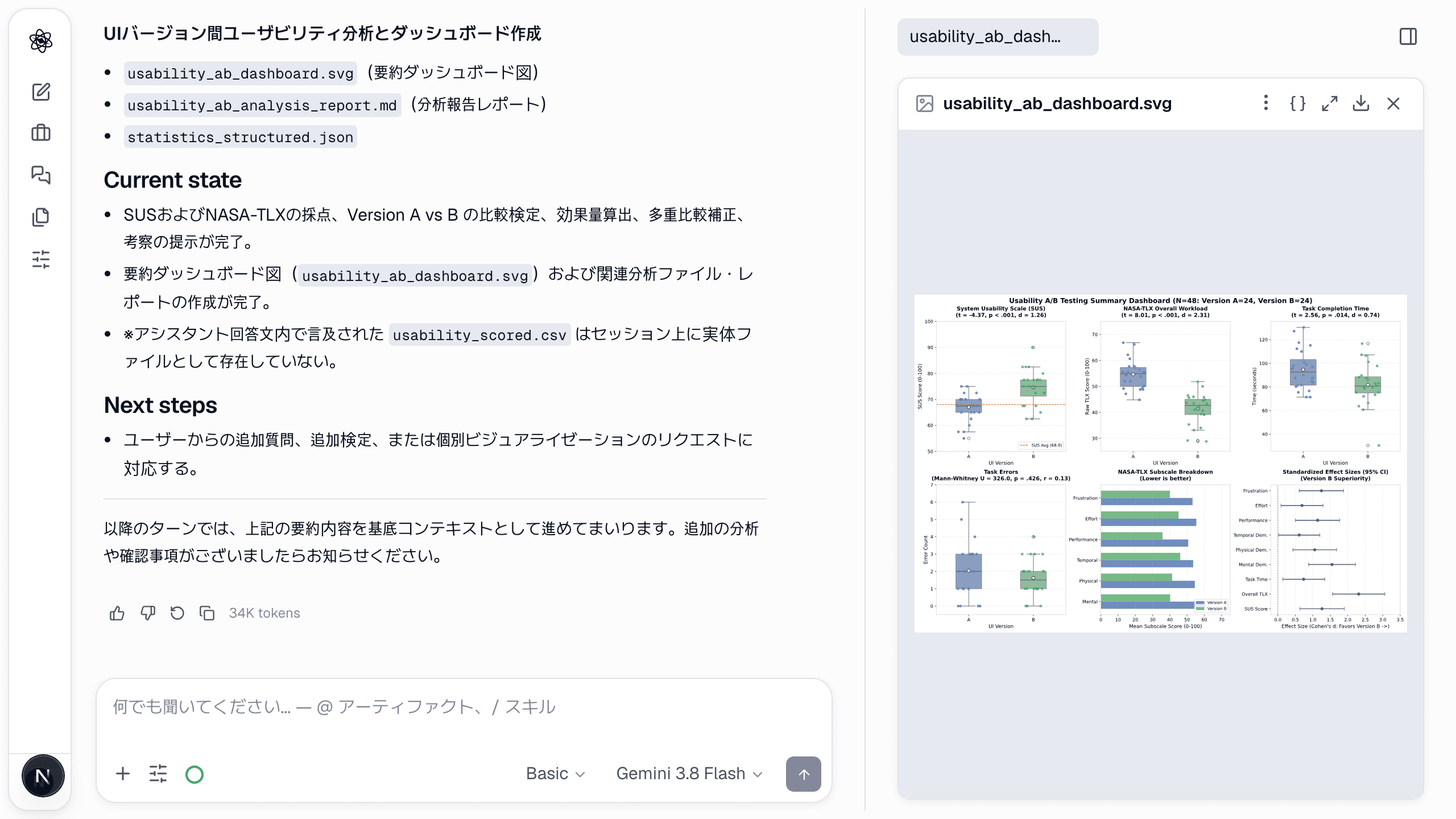Open the briefcase projects icon
Screen dimensions: 1456x819
tap(41, 133)
